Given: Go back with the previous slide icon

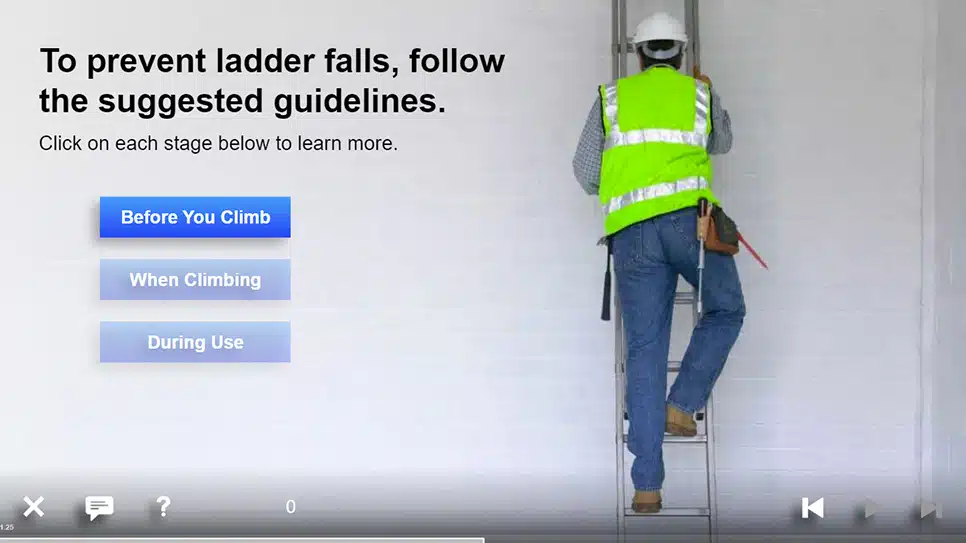Looking at the screenshot, I should [813, 508].
